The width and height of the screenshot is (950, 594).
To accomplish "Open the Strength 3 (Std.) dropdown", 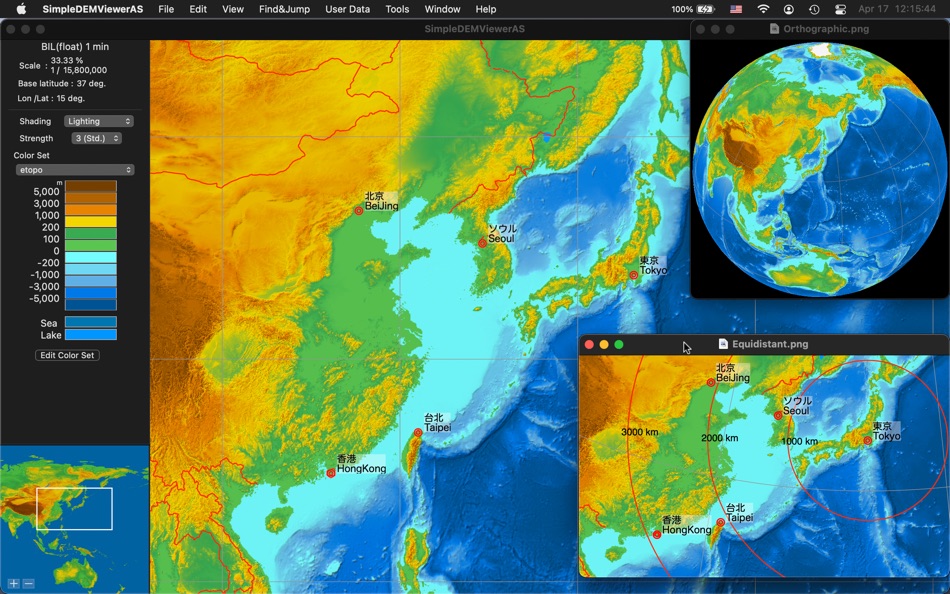I will tap(96, 138).
